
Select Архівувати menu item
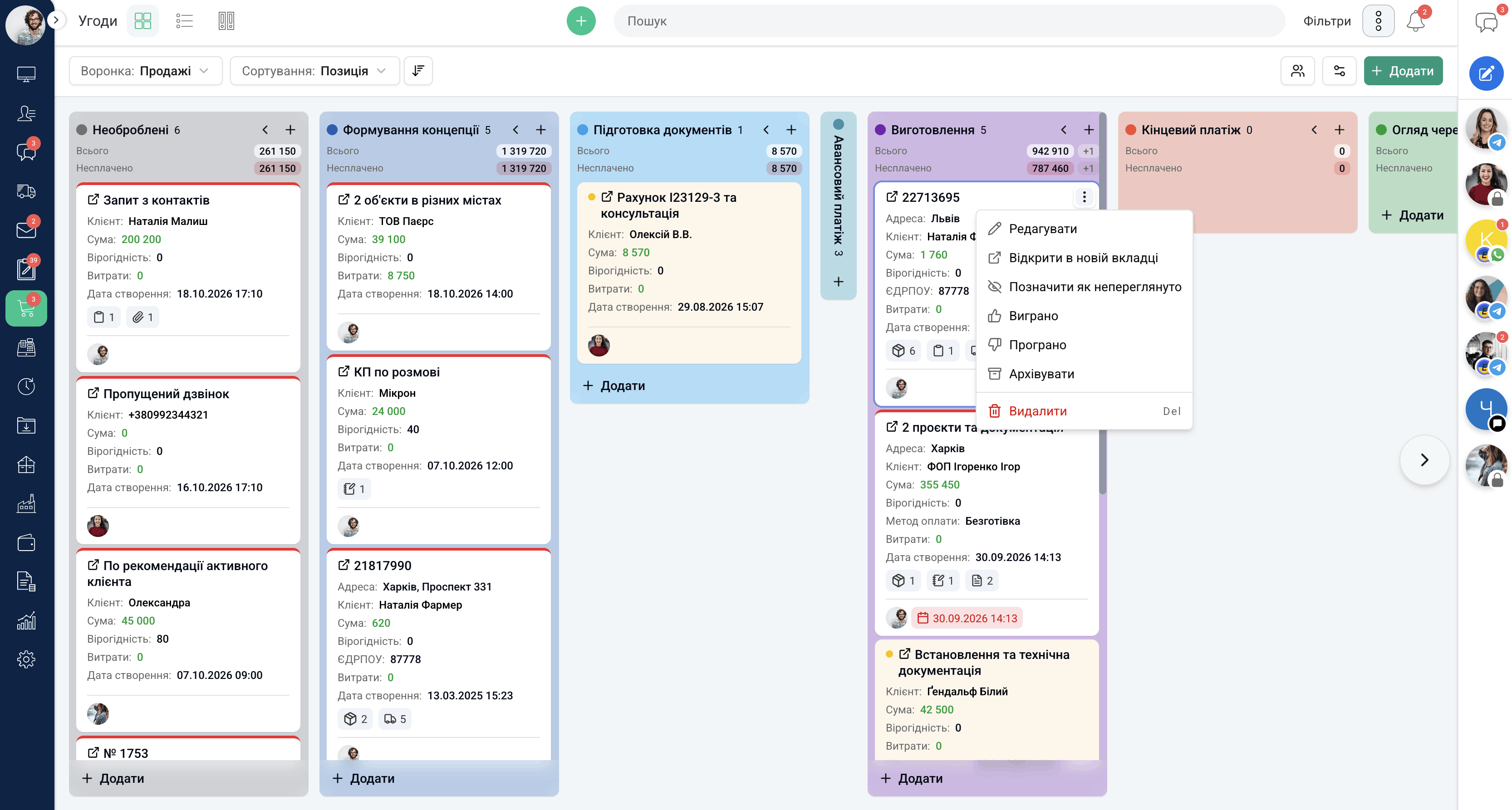pos(1084,374)
